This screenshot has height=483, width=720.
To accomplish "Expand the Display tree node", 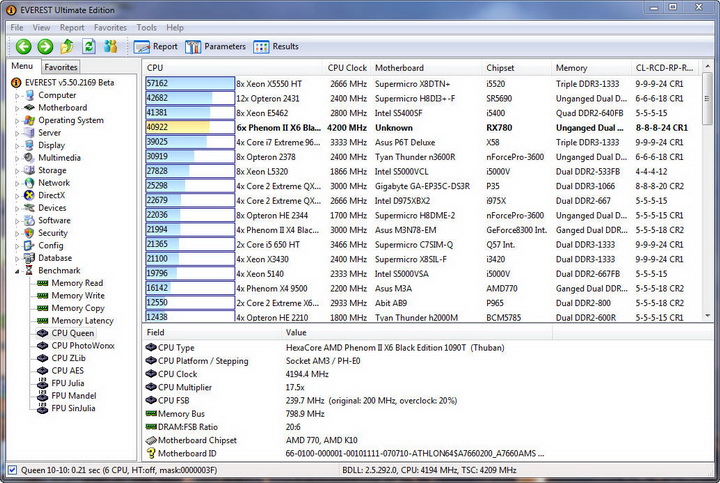I will 17,146.
